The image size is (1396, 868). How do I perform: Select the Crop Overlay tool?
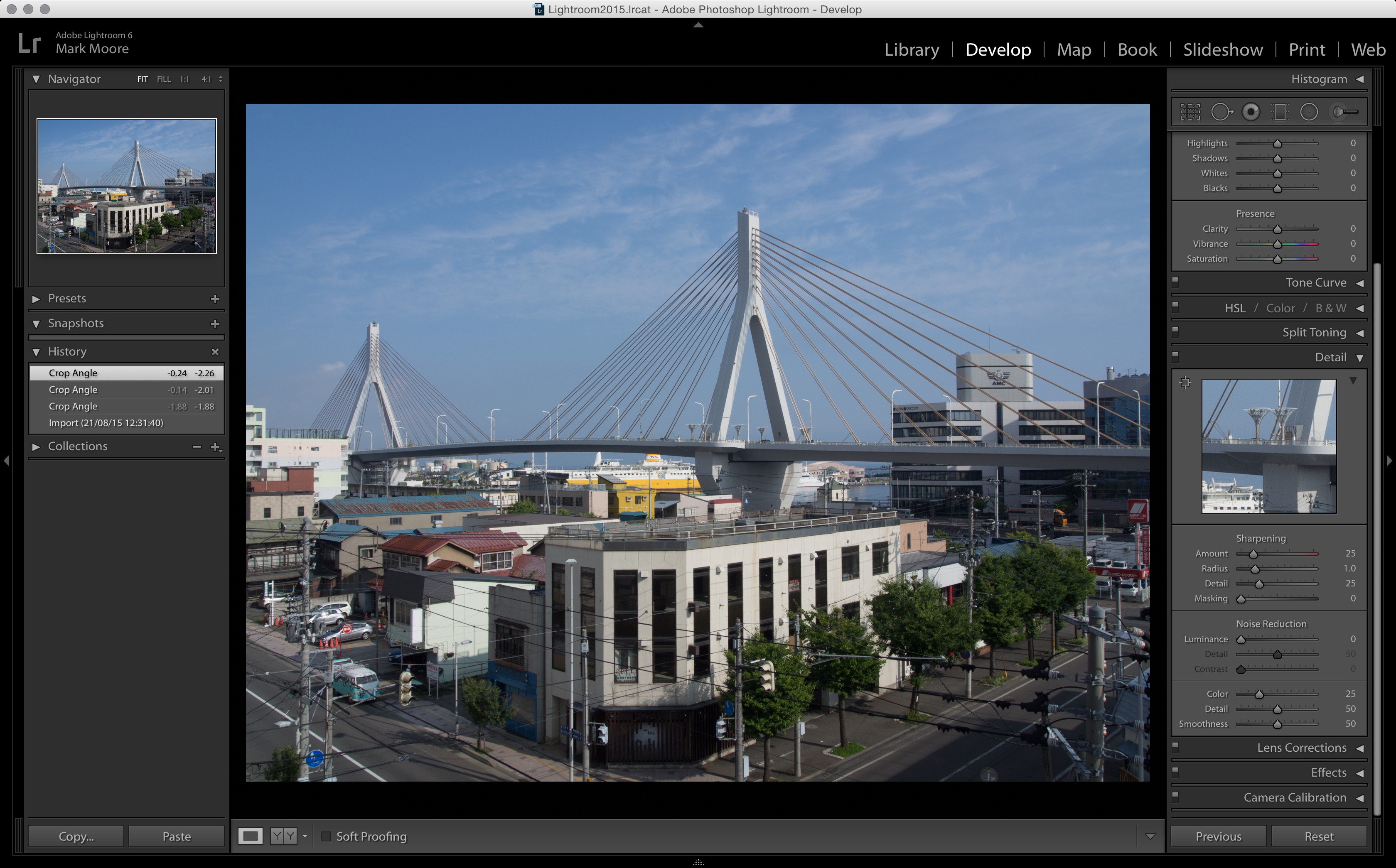click(1190, 112)
